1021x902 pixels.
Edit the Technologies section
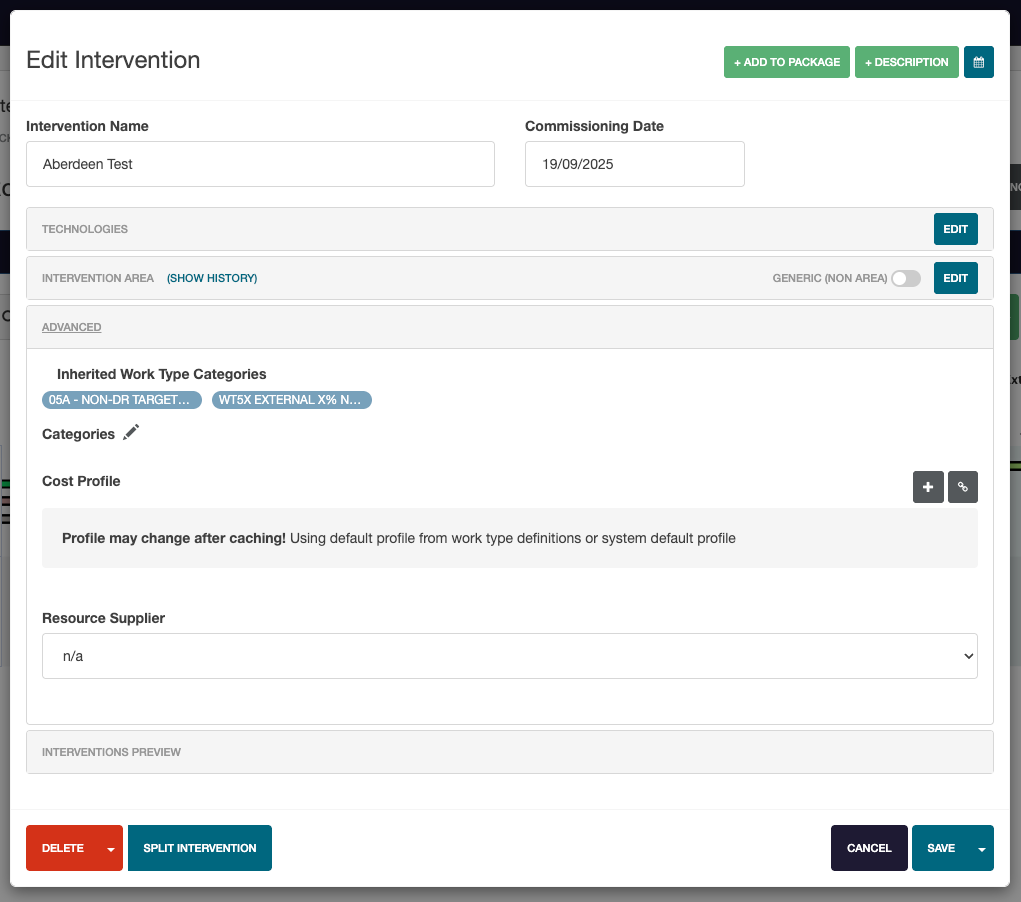coord(955,229)
